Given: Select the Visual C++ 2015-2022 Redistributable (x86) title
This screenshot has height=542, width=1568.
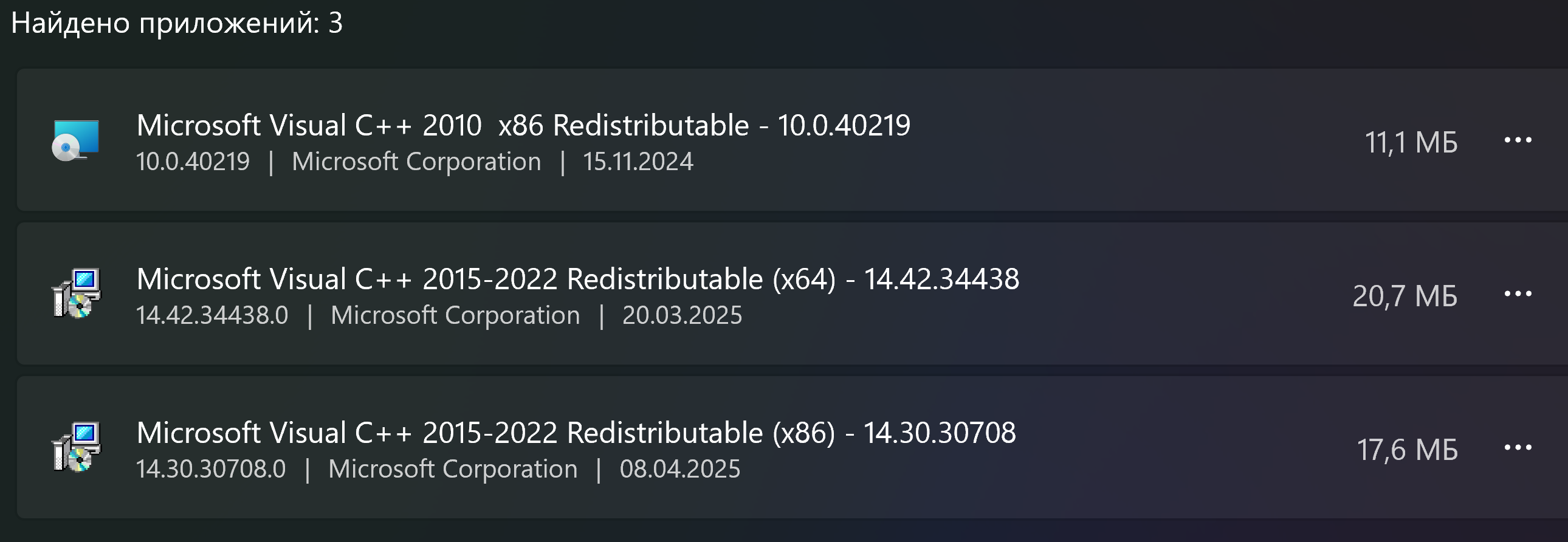Looking at the screenshot, I should point(575,433).
